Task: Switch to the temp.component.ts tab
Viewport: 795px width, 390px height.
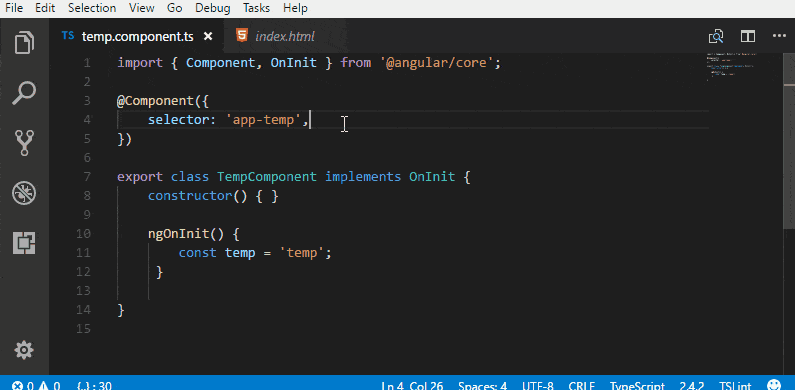Action: (136, 37)
